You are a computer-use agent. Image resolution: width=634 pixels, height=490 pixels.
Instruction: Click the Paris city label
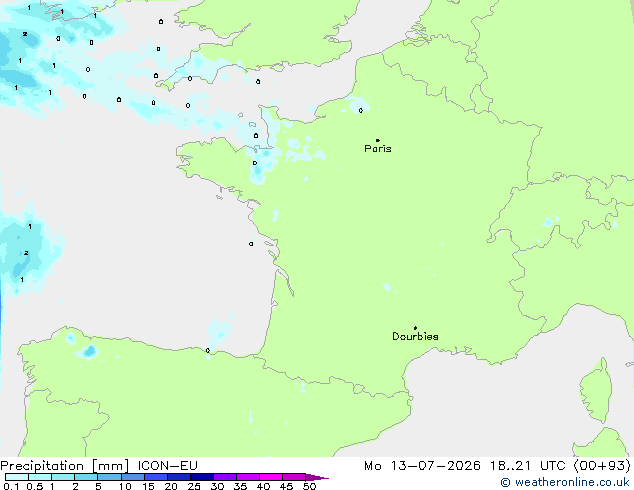tap(378, 148)
